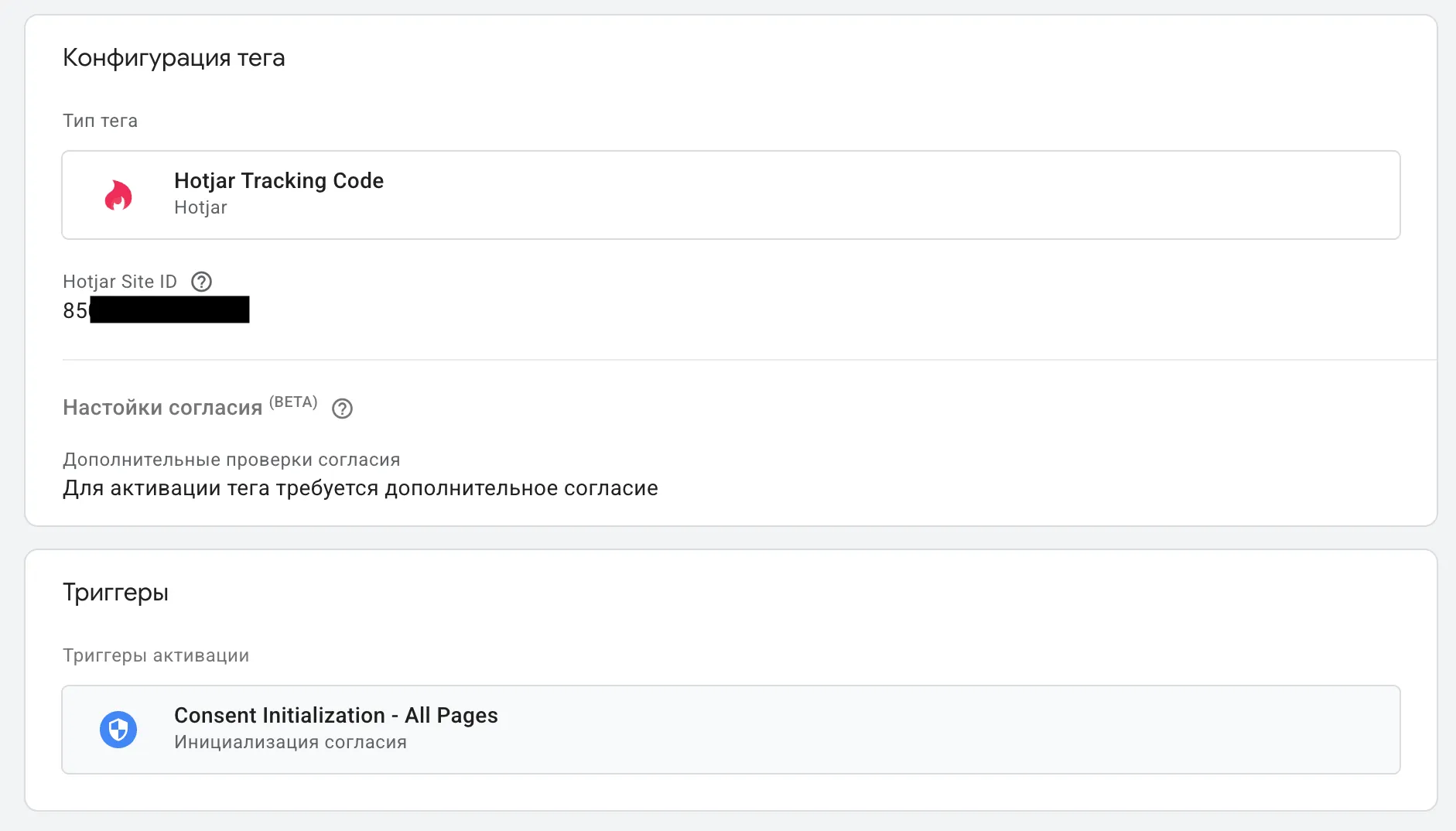Click the Настойки согласия heading
This screenshot has width=1456, height=831.
coord(162,408)
